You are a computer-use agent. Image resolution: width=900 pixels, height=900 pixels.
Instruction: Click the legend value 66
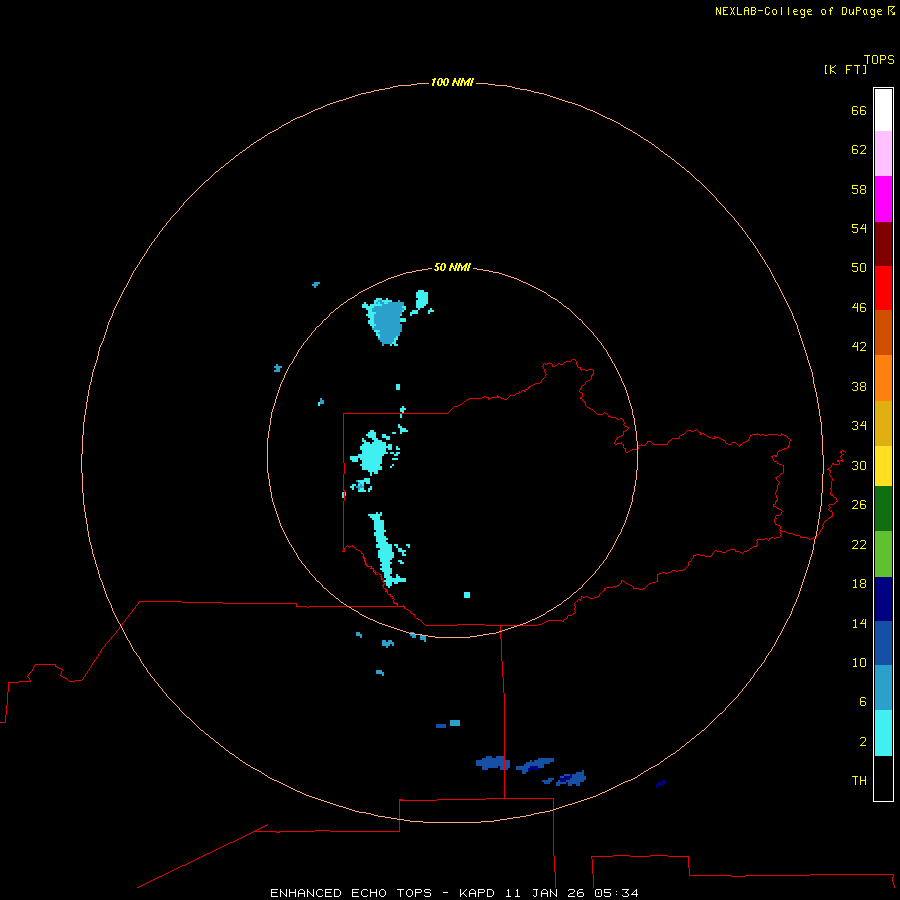coord(859,110)
